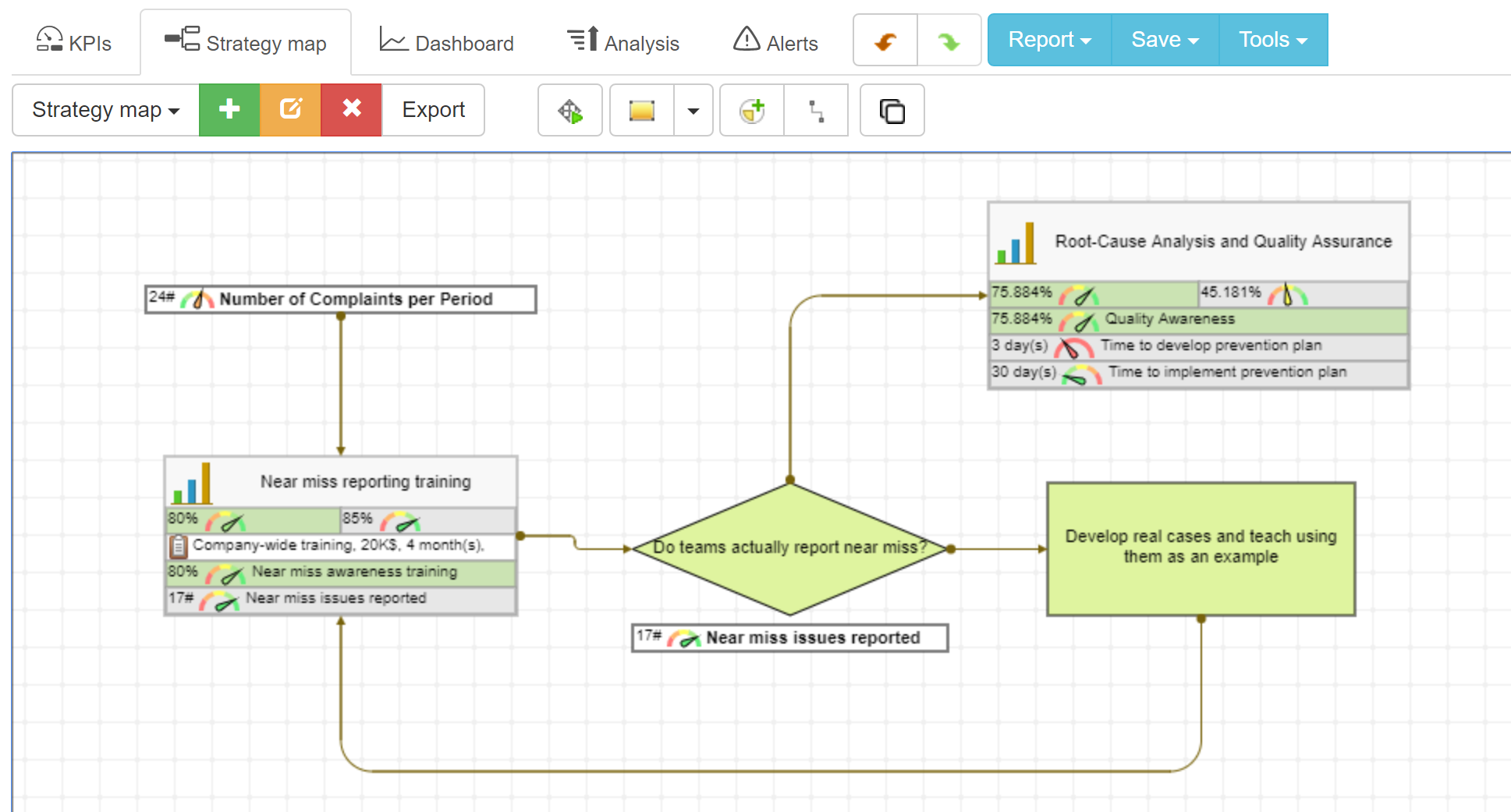Click the gauge beside 17# in training node
The image size is (1511, 812).
tap(219, 600)
